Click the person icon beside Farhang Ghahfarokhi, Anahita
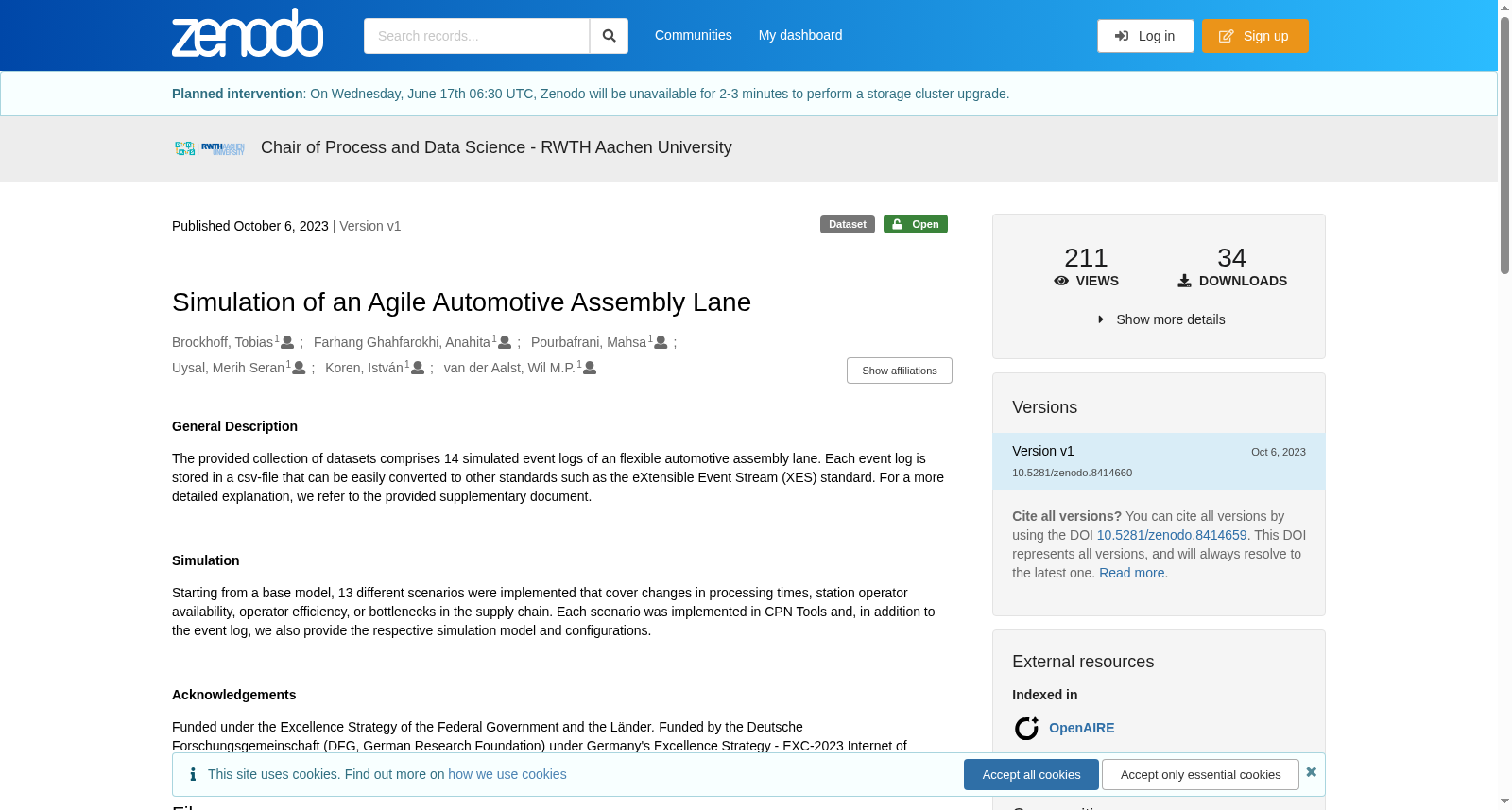Viewport: 1512px width, 810px height. [x=505, y=342]
